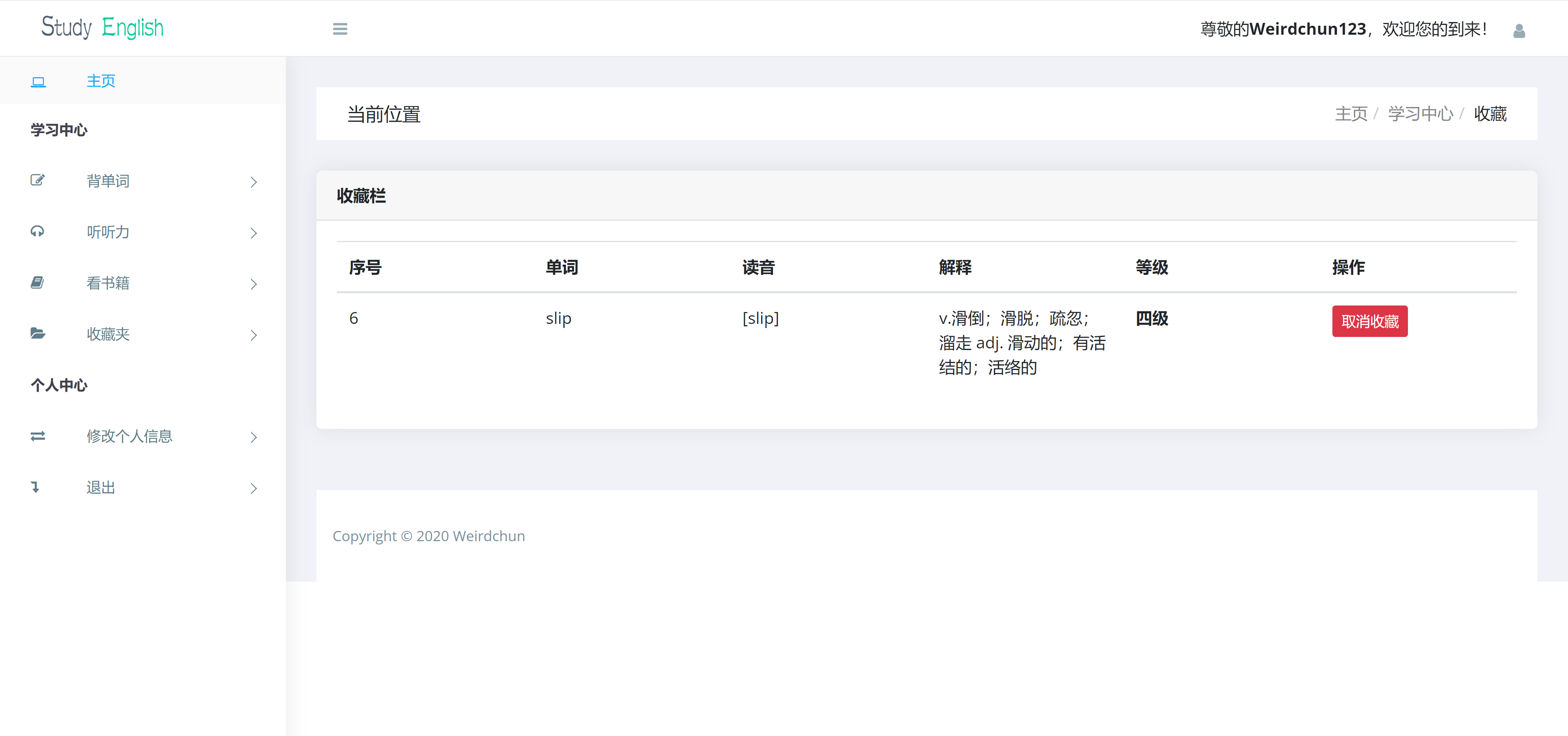This screenshot has height=736, width=1568.
Task: Click the headphone icon for 听听力
Action: 38,231
